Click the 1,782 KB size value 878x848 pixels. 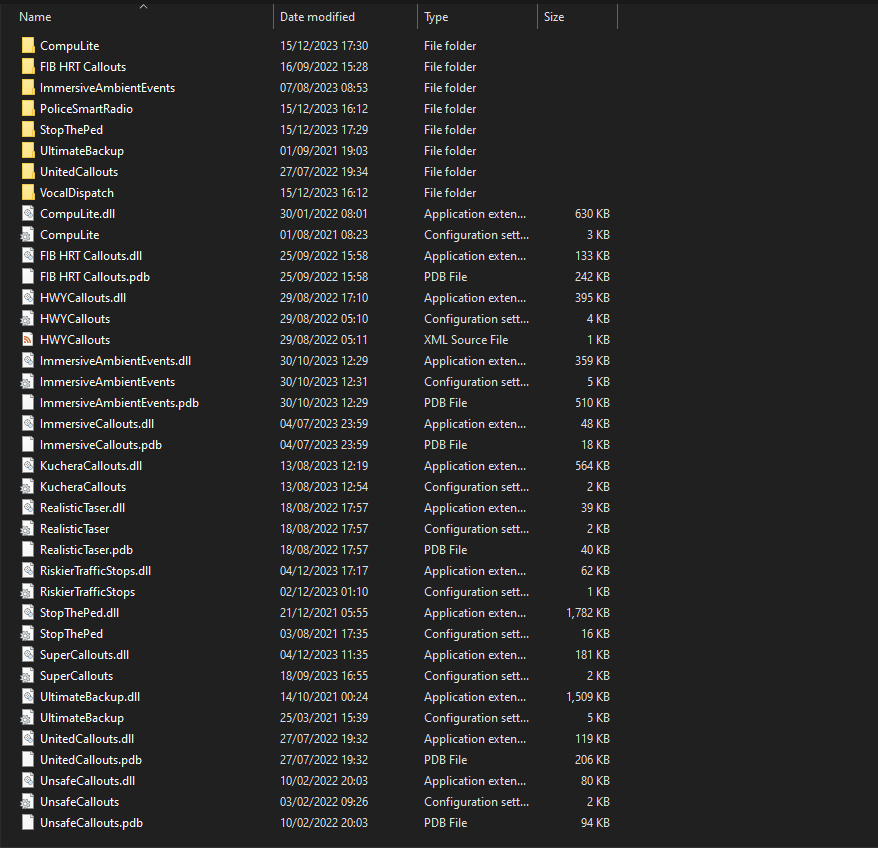pos(587,613)
